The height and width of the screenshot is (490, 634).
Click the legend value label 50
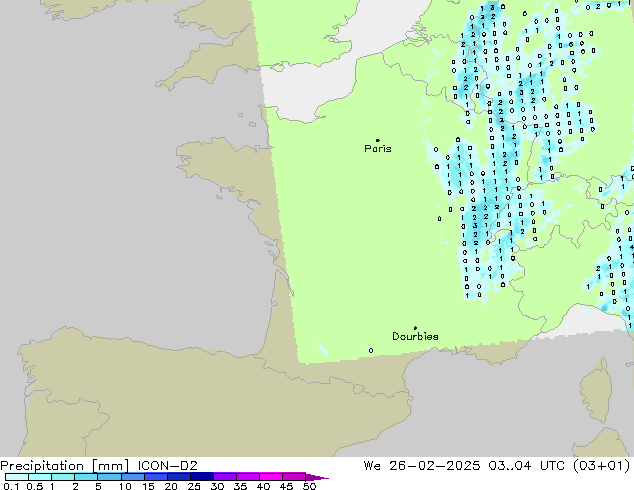pos(309,486)
